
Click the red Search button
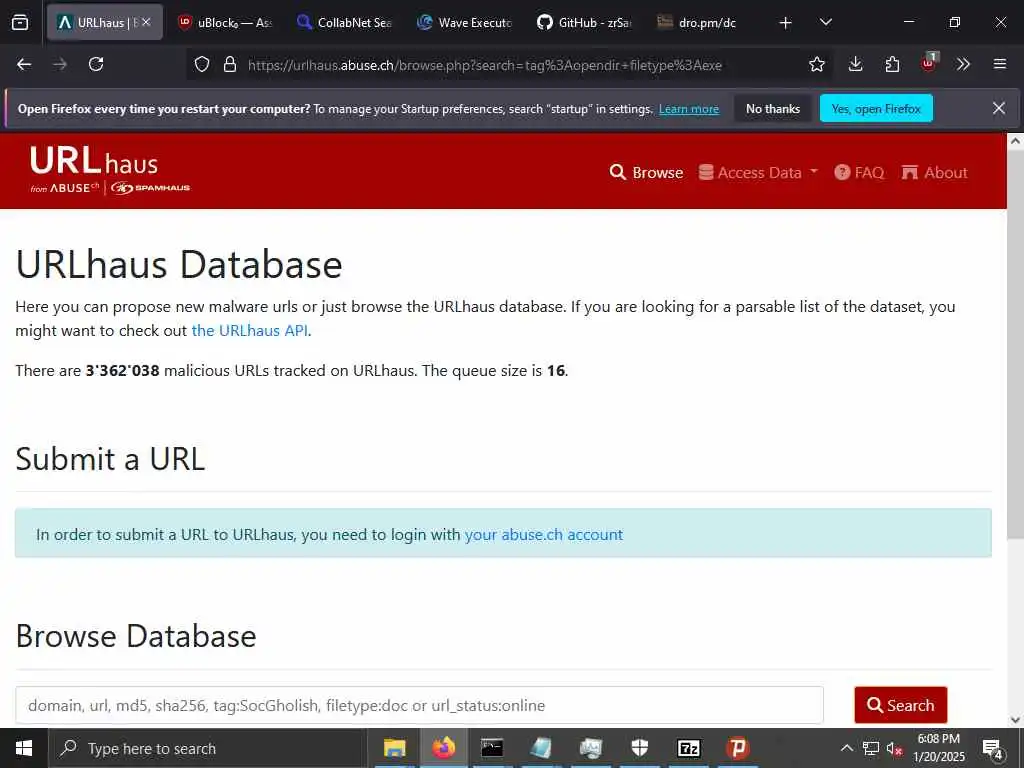tap(901, 705)
